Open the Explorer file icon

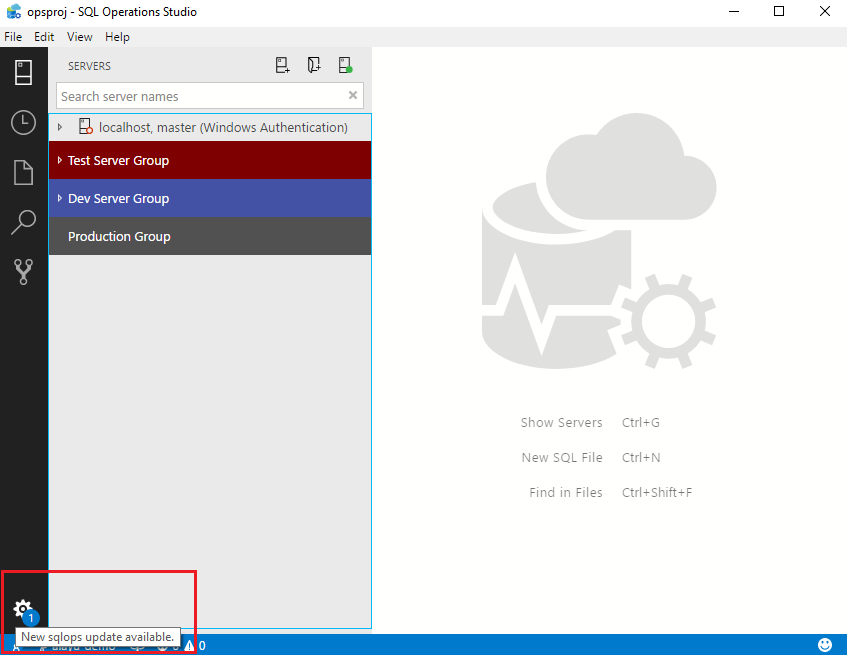(23, 172)
